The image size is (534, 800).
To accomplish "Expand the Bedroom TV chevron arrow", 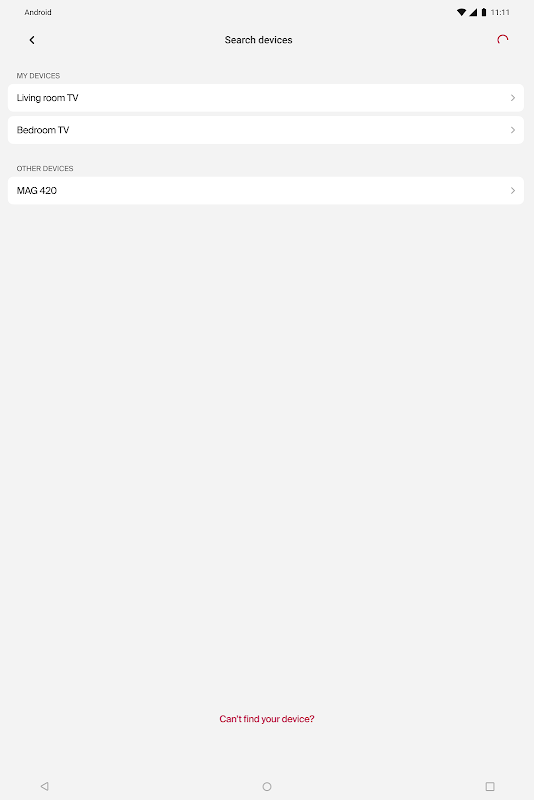I will coord(513,130).
